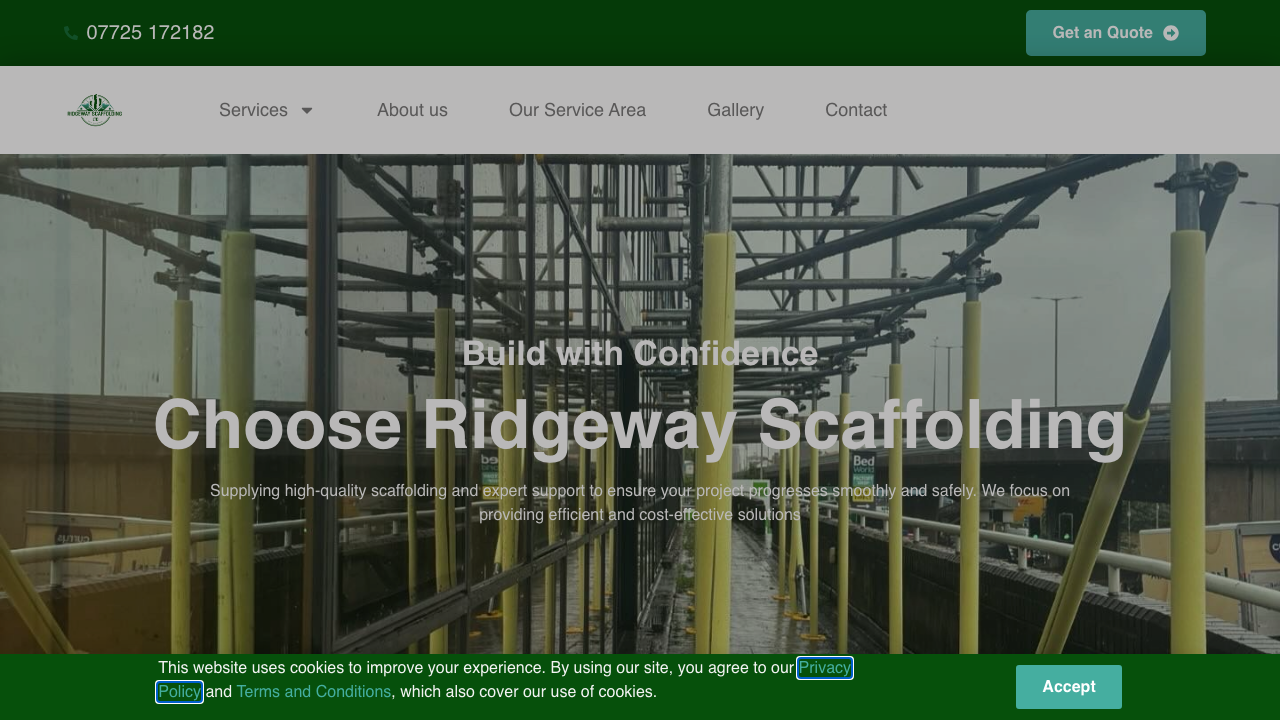View the Gallery section
This screenshot has width=1280, height=720.
click(735, 110)
